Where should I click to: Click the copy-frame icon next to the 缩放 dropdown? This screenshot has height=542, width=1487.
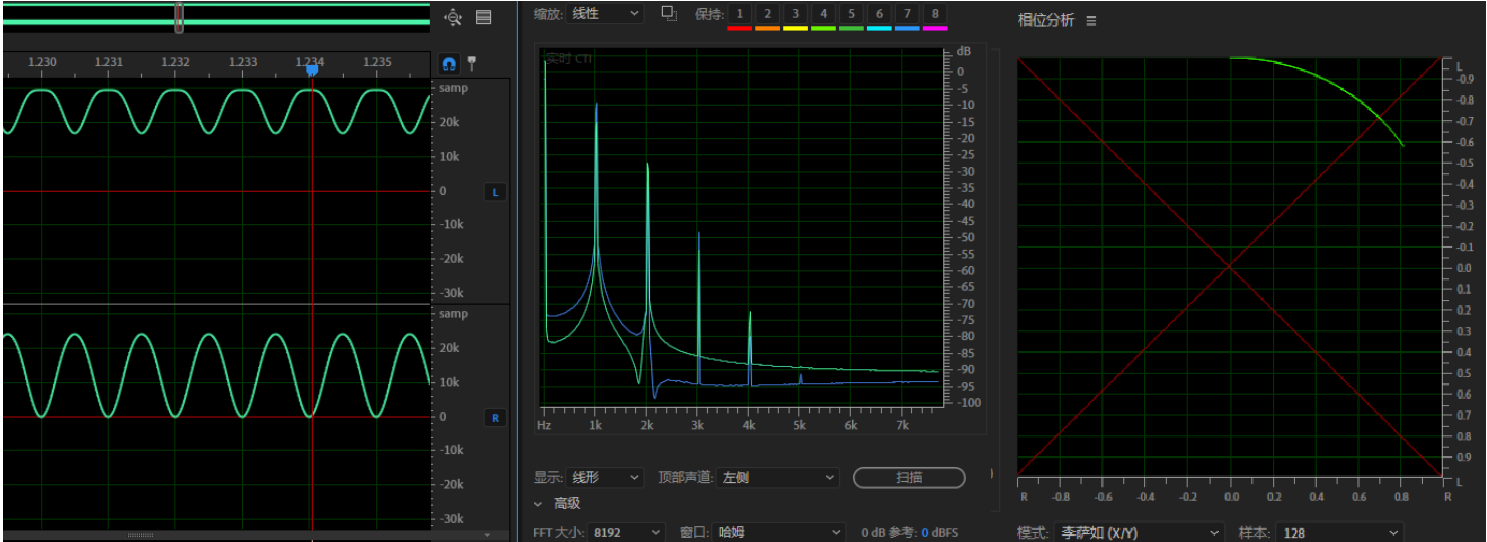pos(669,14)
